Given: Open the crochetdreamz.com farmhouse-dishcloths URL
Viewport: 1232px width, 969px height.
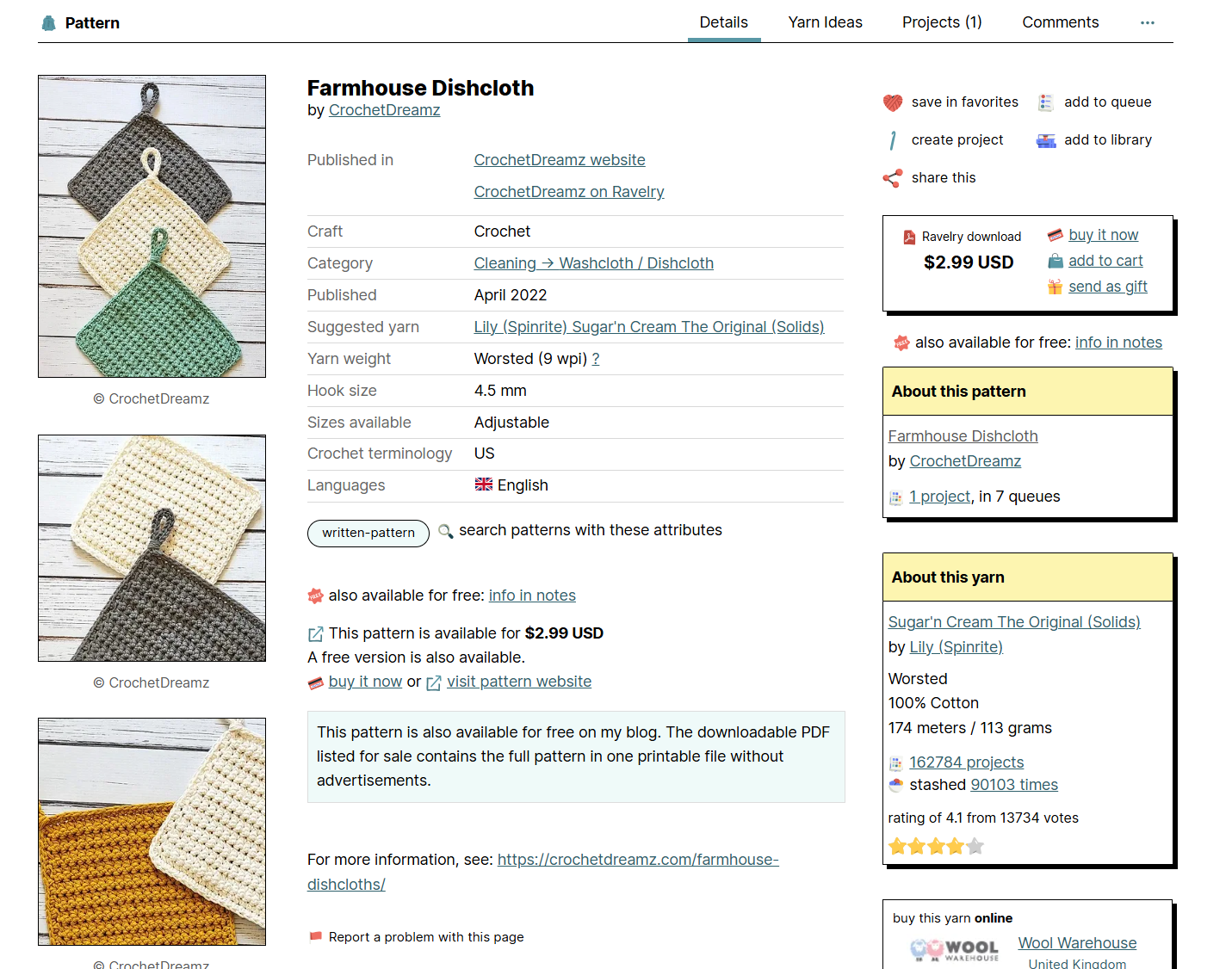Looking at the screenshot, I should [543, 872].
